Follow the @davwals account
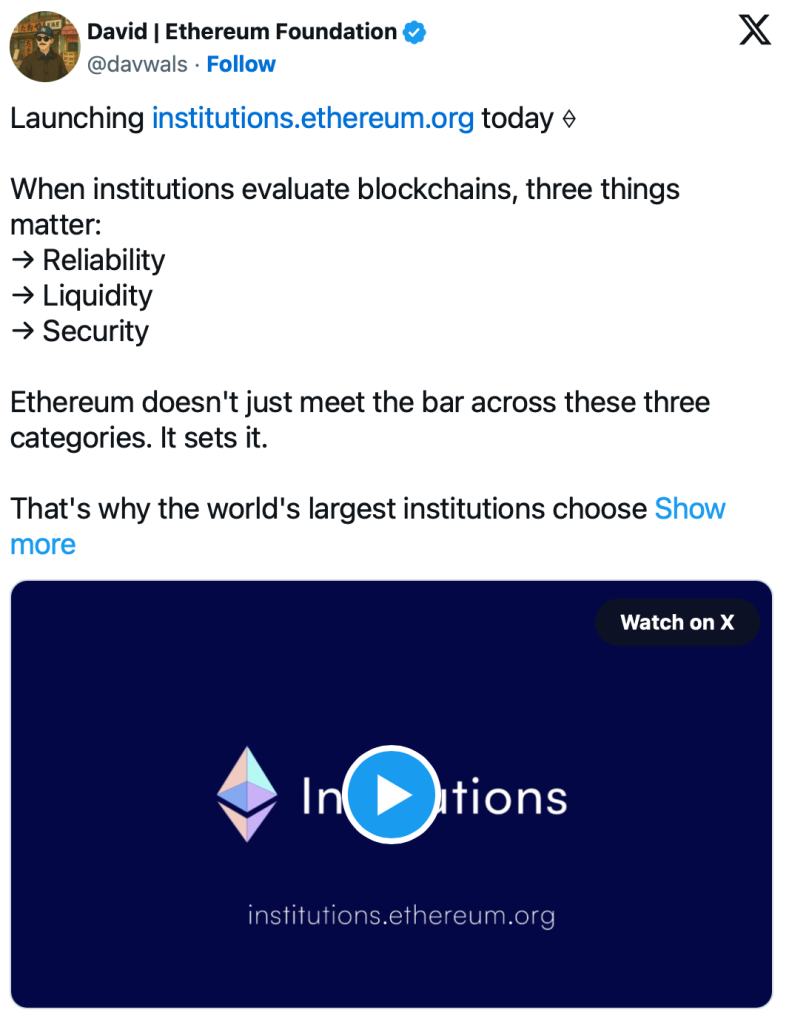 (241, 64)
